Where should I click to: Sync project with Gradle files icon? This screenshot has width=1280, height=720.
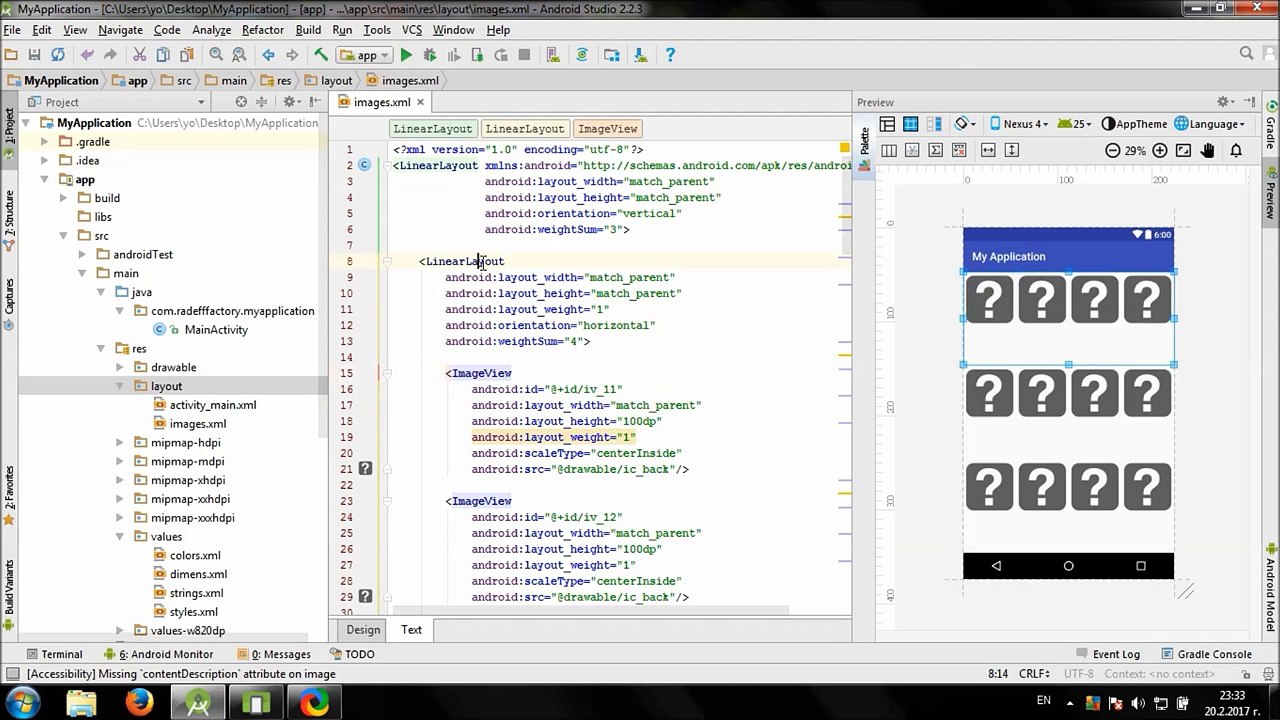point(582,55)
